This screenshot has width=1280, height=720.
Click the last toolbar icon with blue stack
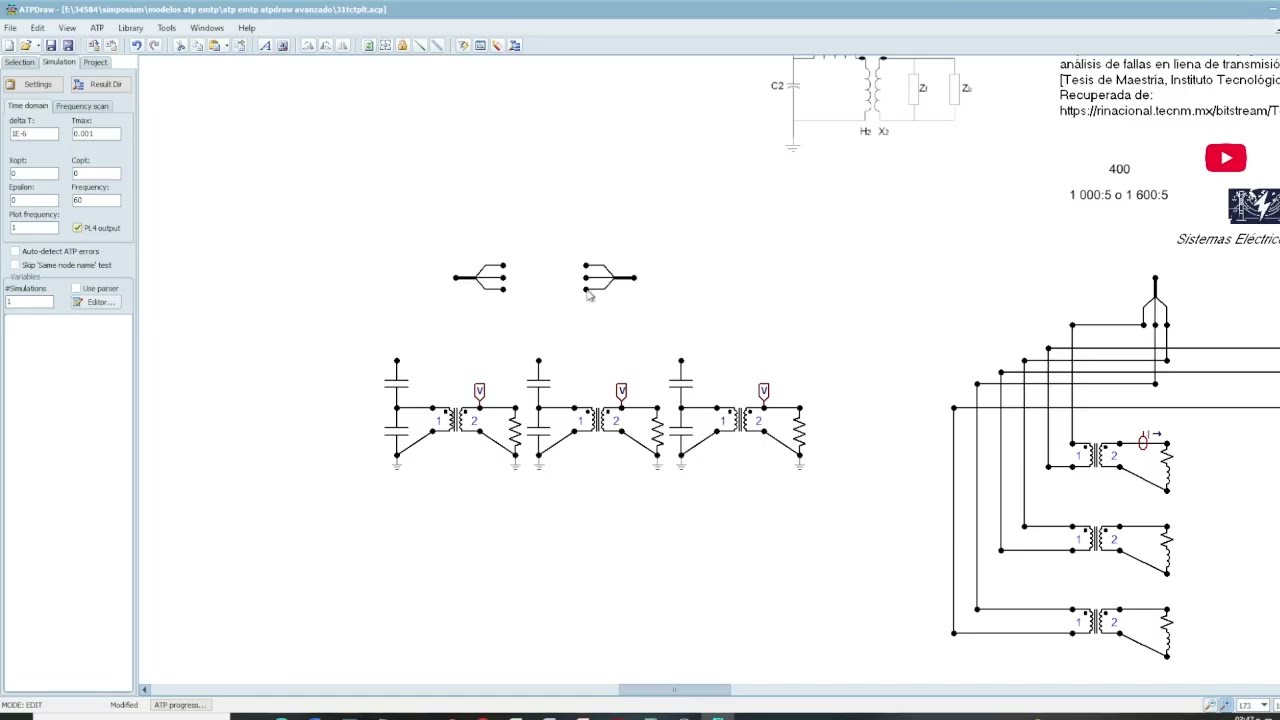514,45
